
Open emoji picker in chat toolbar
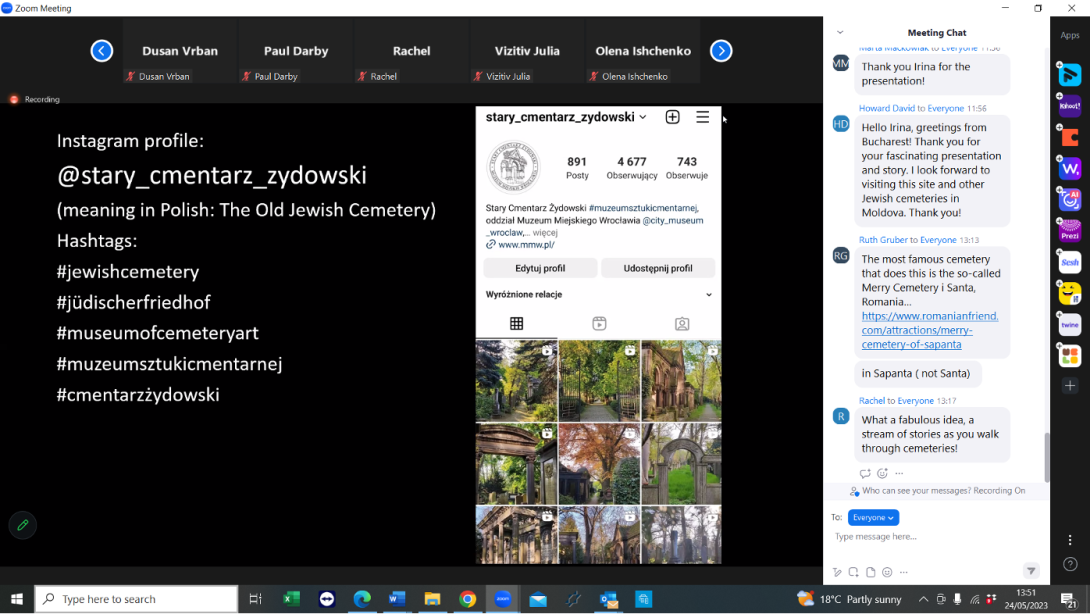887,572
